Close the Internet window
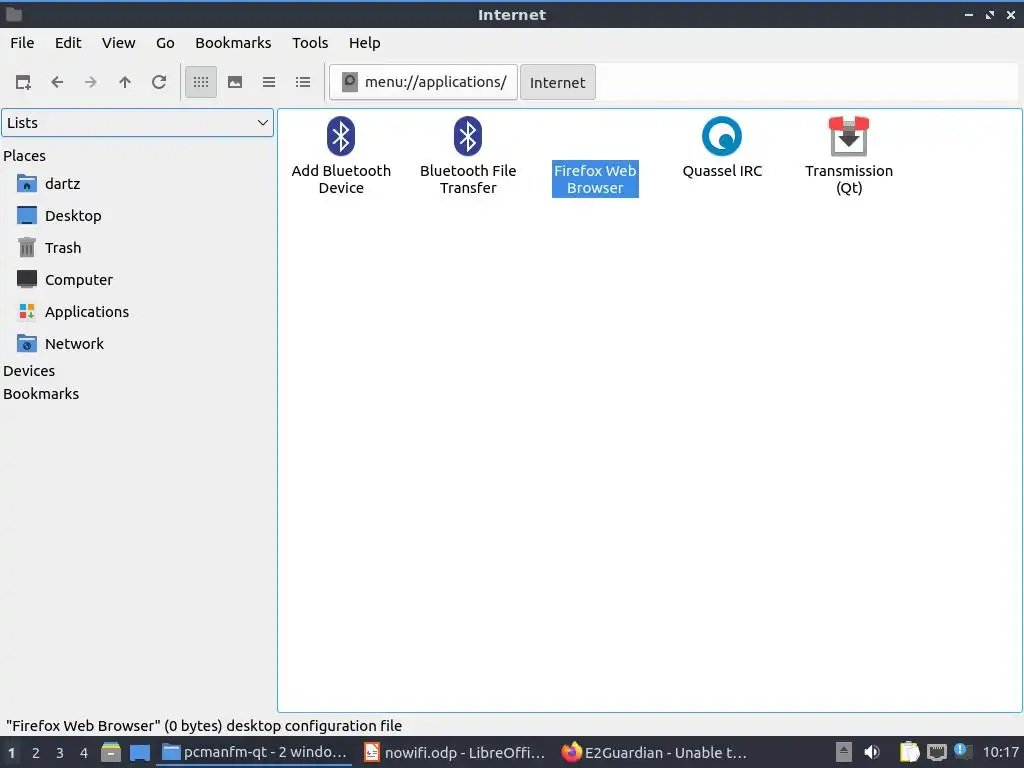Viewport: 1024px width, 768px height. point(1011,14)
